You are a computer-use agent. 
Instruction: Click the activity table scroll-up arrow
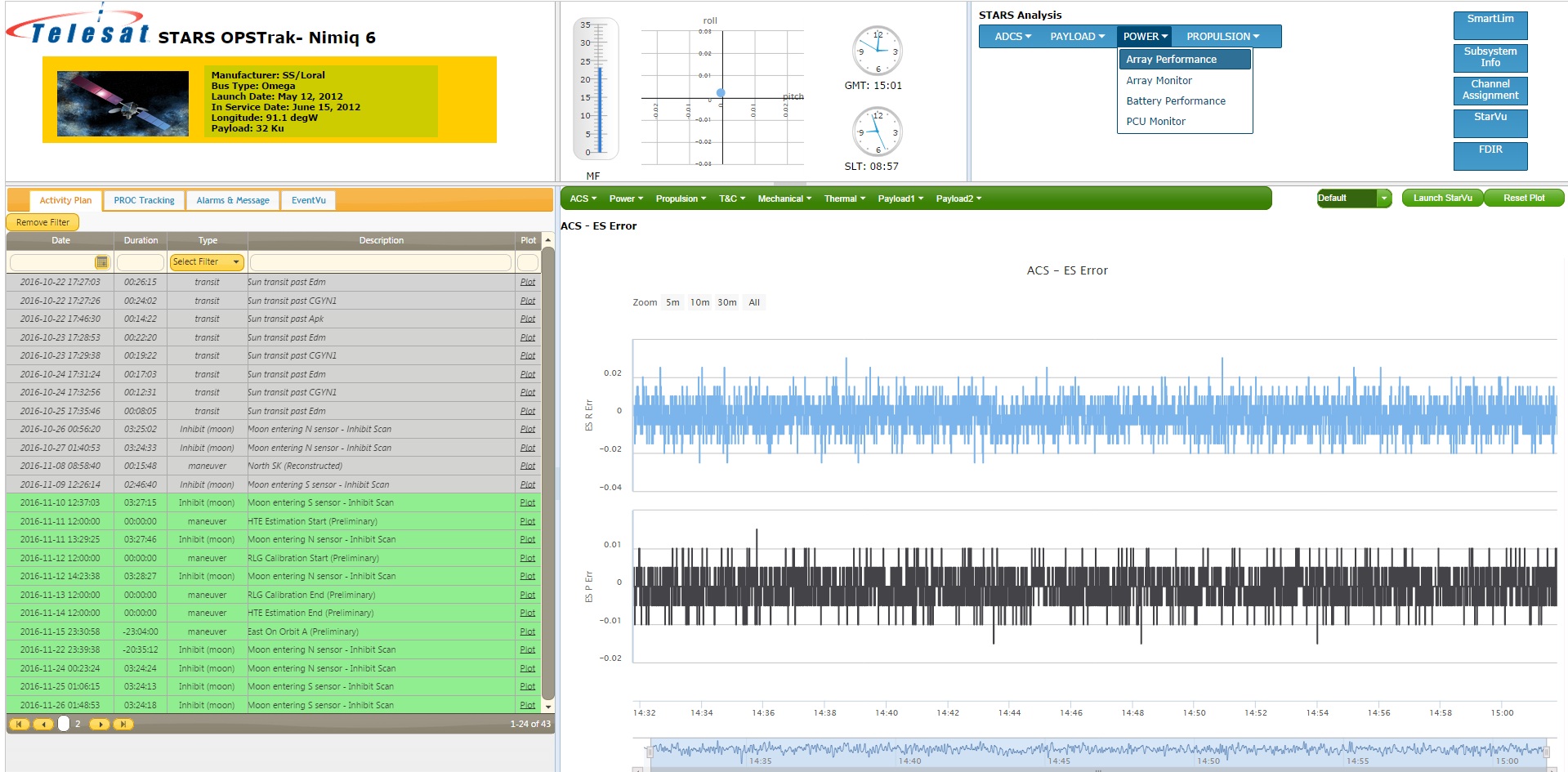pos(548,240)
